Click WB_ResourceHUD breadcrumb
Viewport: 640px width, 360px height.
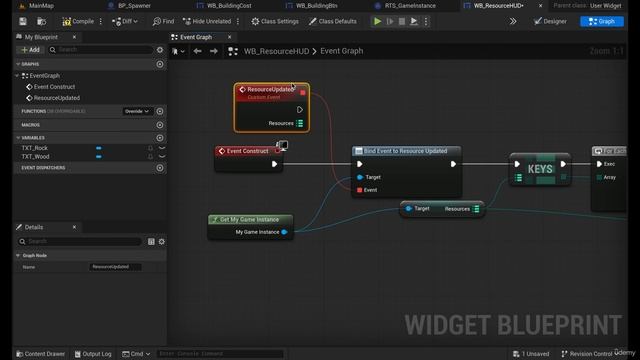[276, 51]
